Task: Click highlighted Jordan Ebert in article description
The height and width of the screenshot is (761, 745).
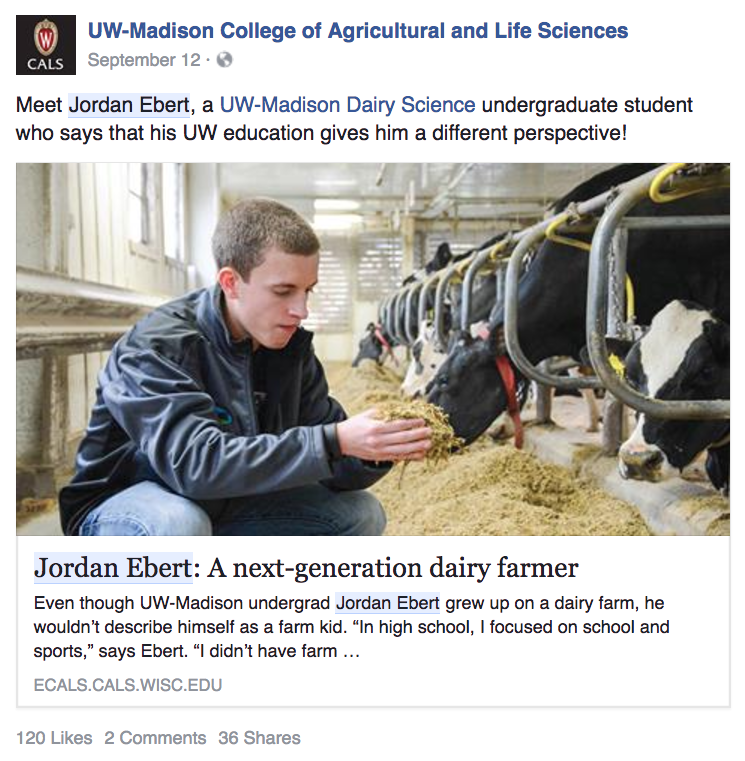Action: [x=387, y=603]
